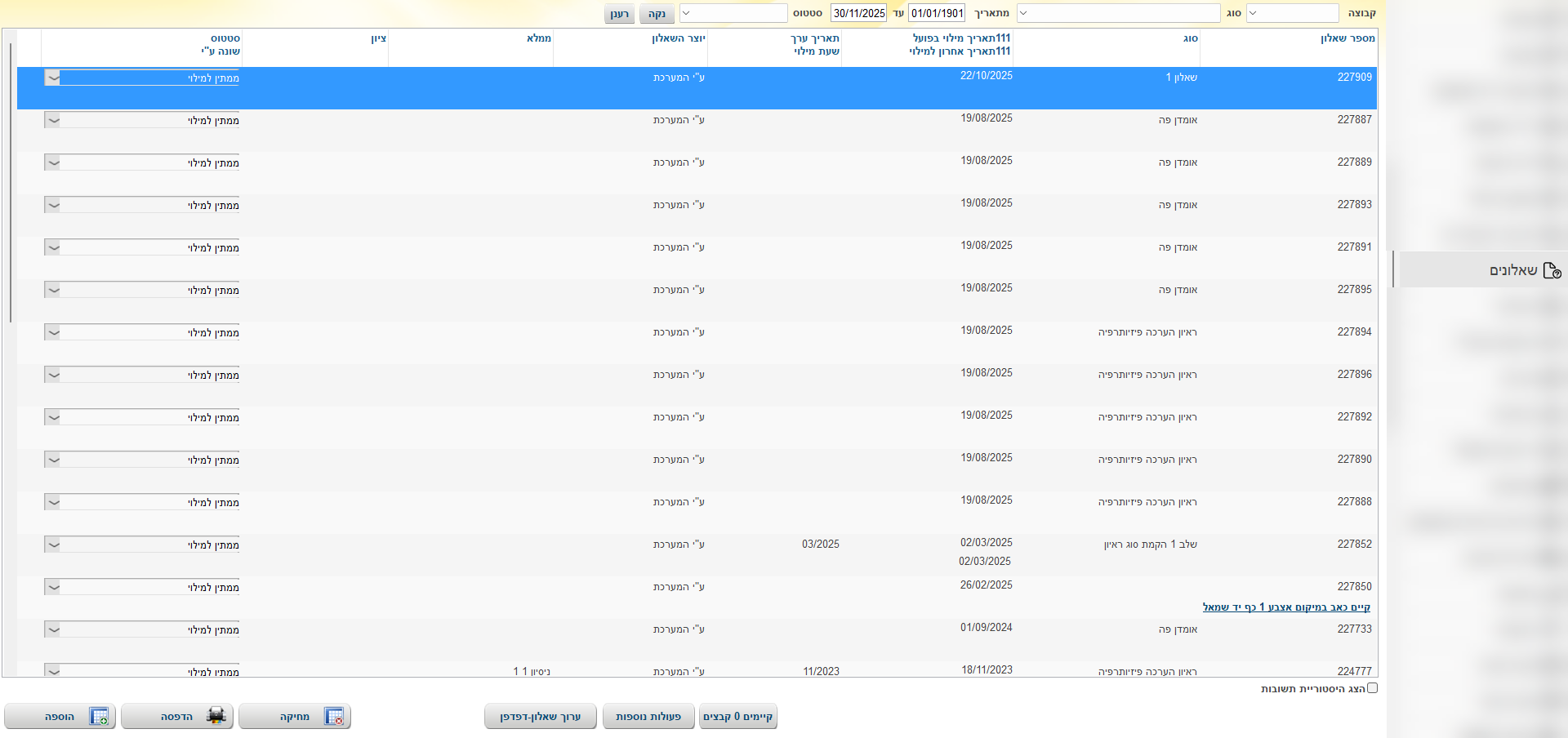Enable the הצג היסטוריית תשובות checkbox
Viewport: 1568px width, 738px height.
1372,688
